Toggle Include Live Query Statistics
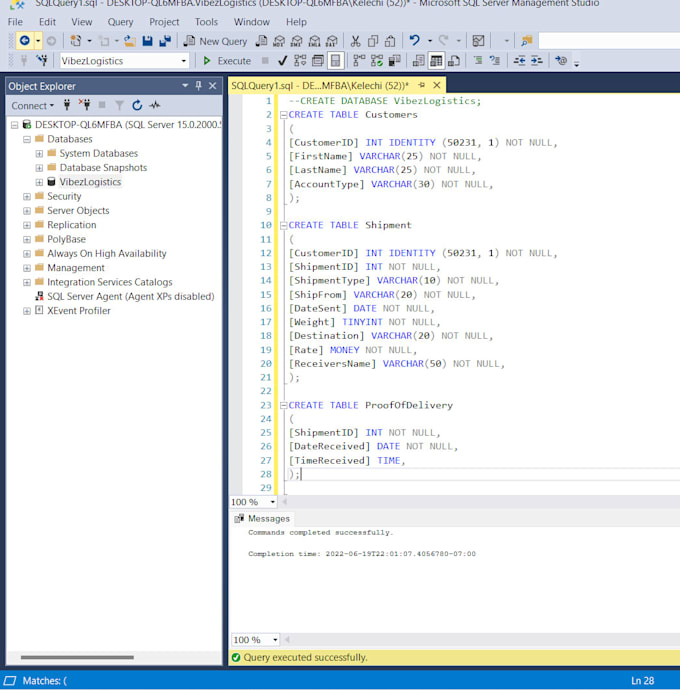 pos(377,60)
